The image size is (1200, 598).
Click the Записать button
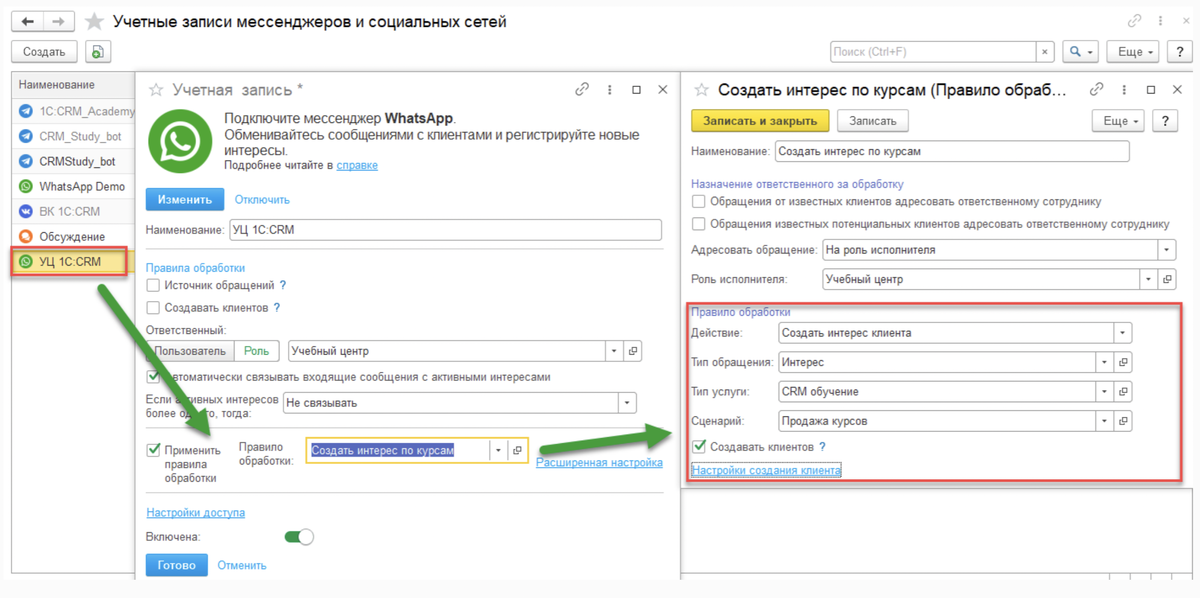pos(873,121)
